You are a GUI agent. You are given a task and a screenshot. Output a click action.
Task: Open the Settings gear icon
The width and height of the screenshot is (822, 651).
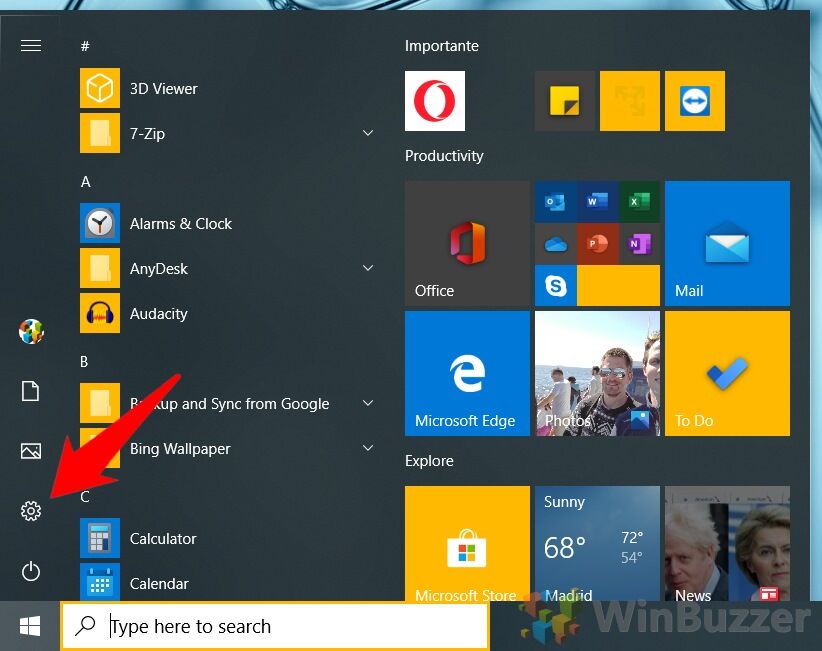[31, 511]
